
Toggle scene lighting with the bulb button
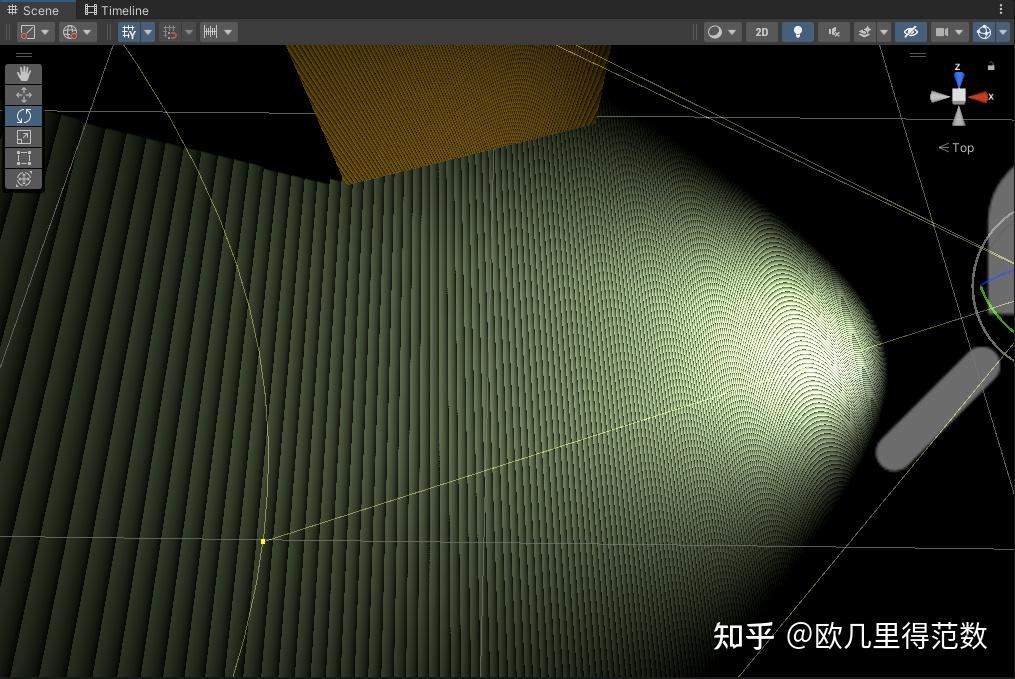pyautogui.click(x=797, y=31)
